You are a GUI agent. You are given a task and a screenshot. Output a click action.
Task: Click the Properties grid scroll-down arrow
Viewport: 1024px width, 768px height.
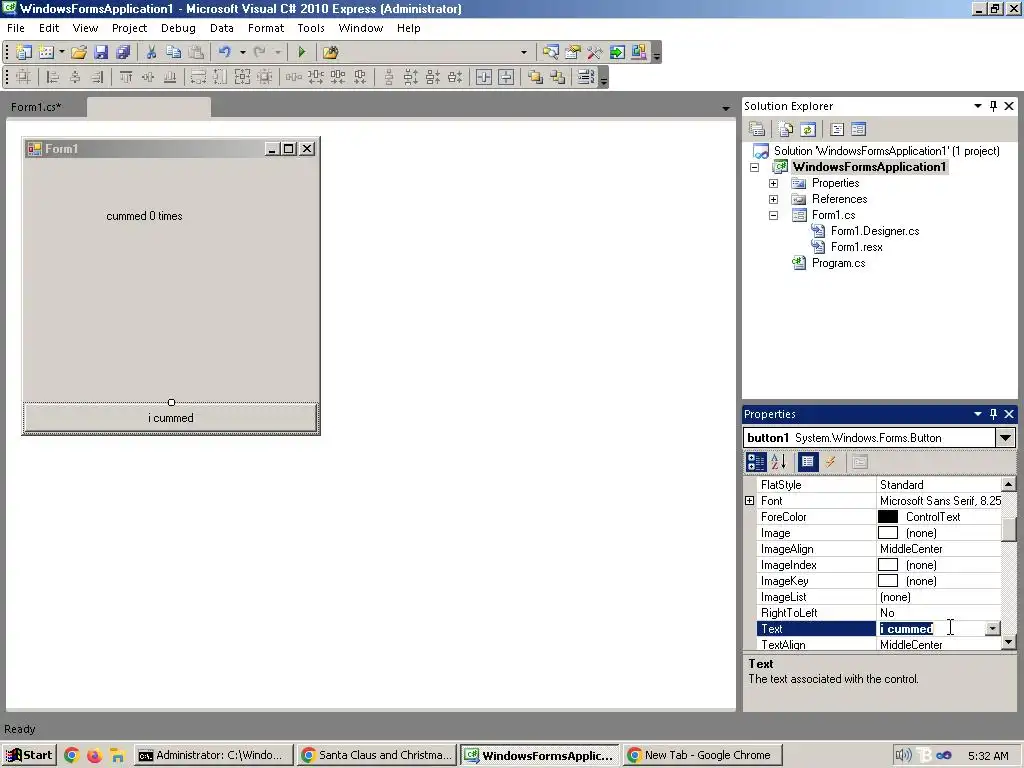pyautogui.click(x=1008, y=643)
